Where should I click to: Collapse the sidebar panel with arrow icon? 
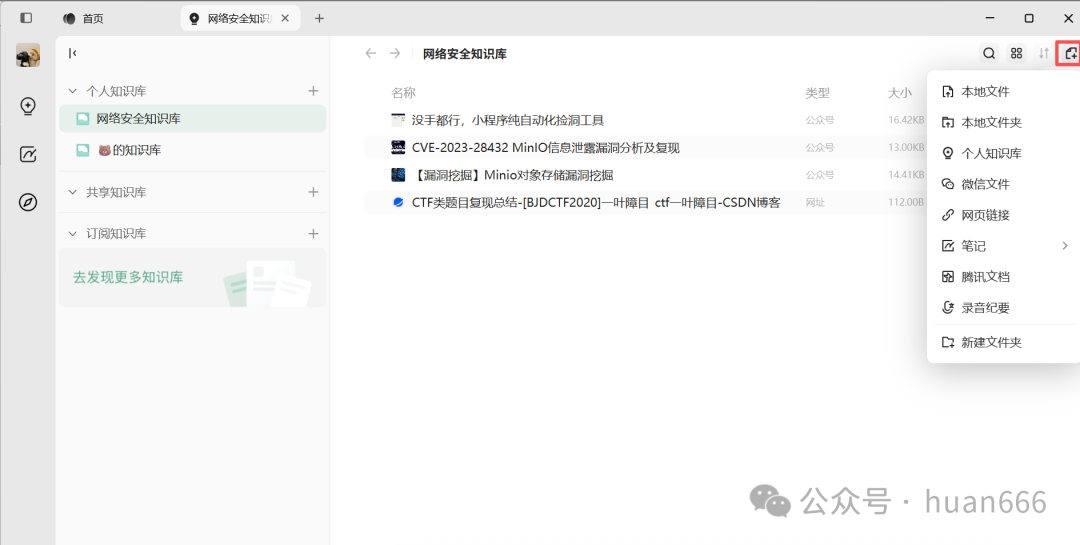pyautogui.click(x=73, y=54)
